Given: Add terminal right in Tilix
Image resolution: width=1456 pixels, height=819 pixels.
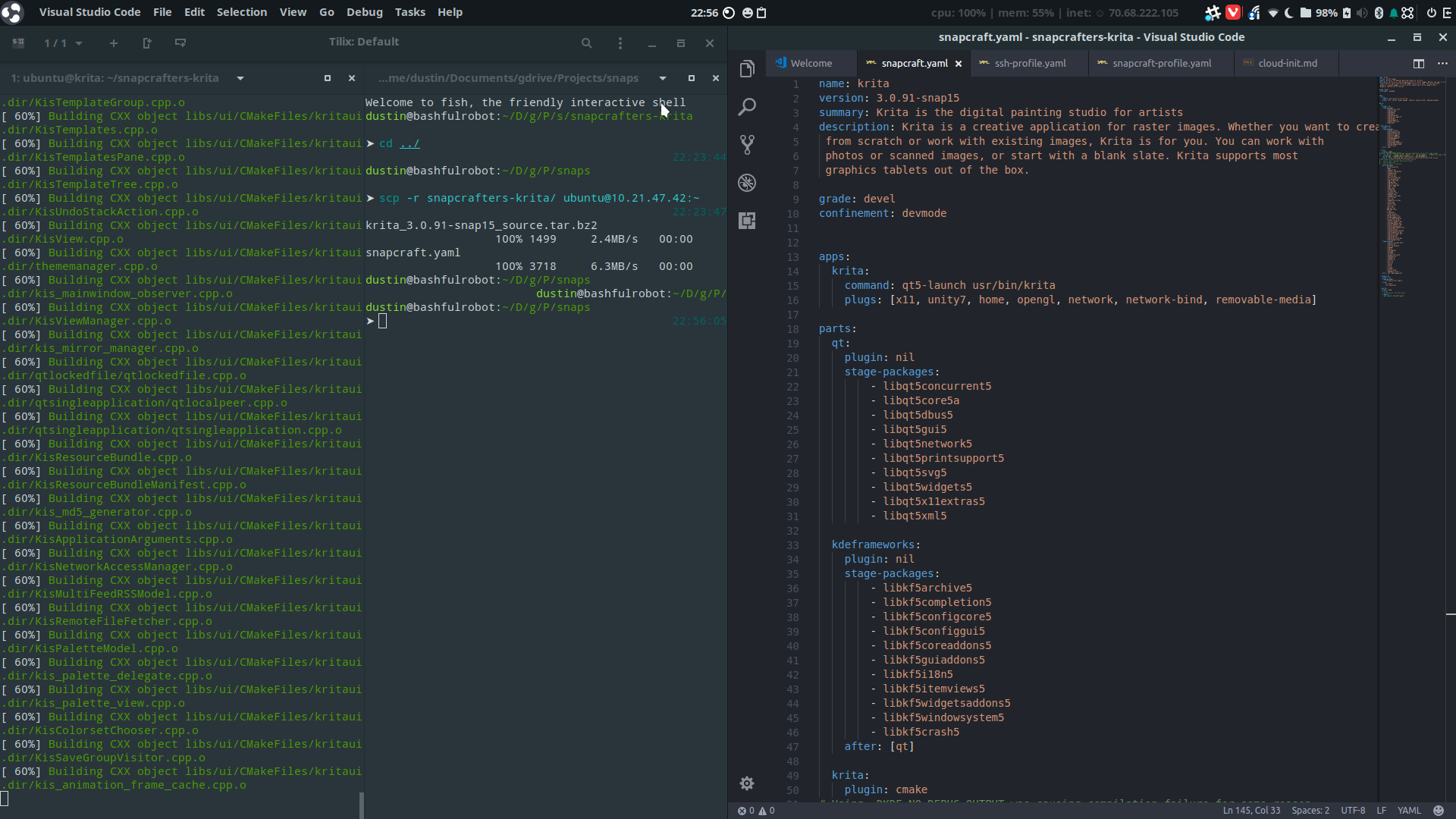Looking at the screenshot, I should point(147,43).
